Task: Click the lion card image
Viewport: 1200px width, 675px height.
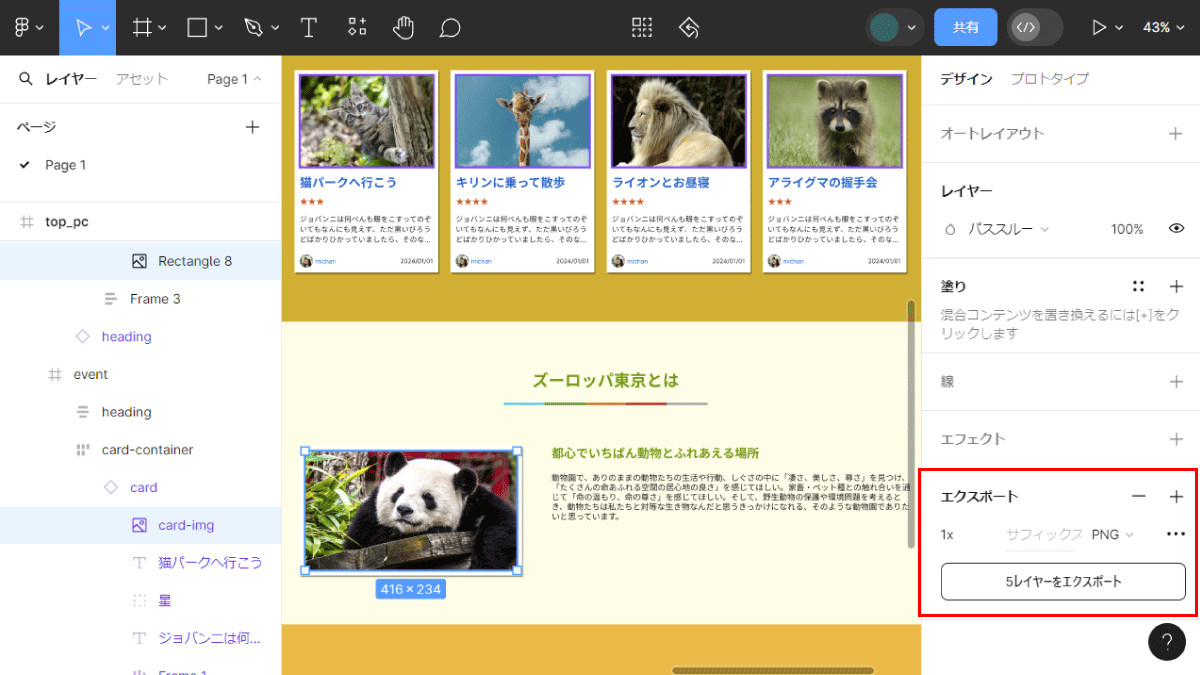Action: 679,120
